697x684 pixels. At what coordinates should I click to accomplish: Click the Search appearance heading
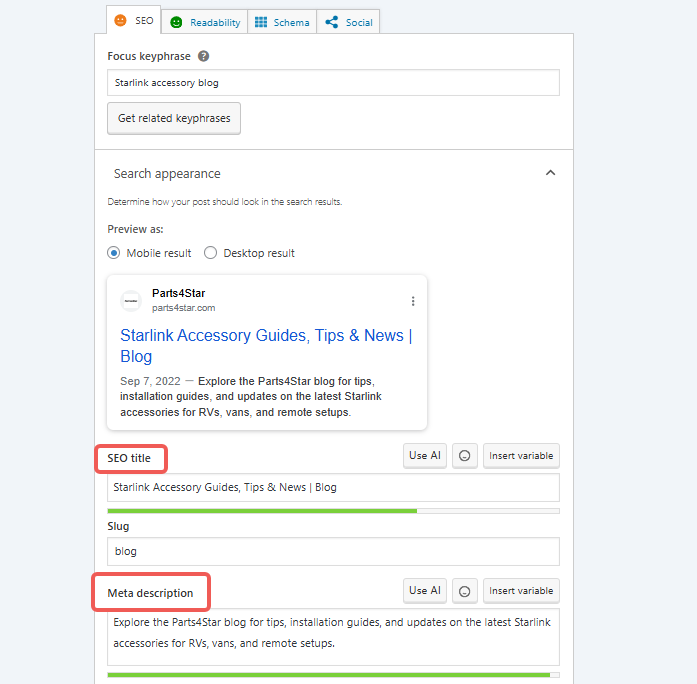point(167,173)
